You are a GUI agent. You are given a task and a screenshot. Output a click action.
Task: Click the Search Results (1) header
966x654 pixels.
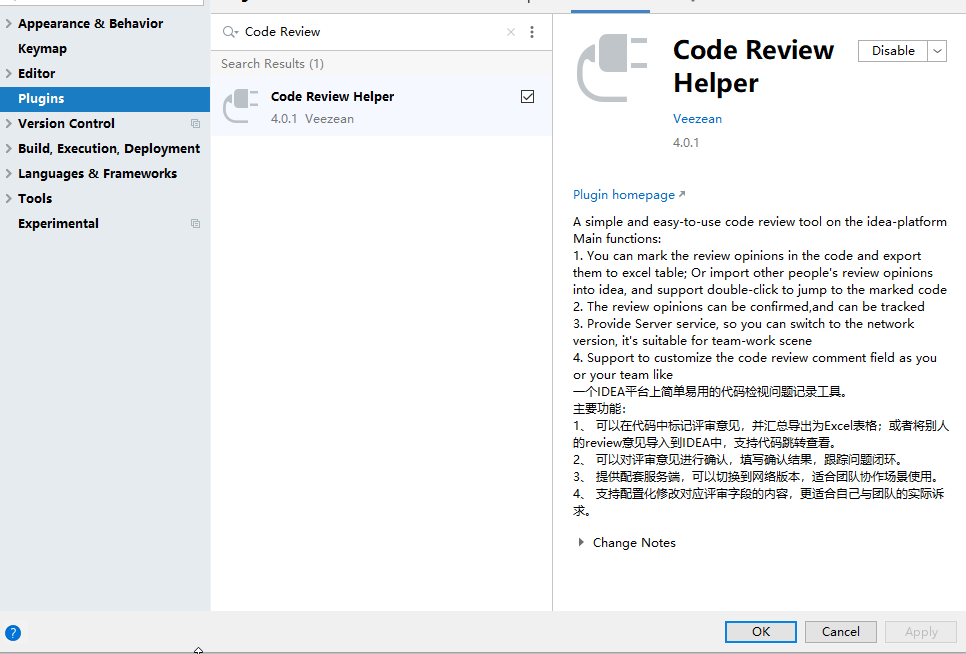pos(272,64)
